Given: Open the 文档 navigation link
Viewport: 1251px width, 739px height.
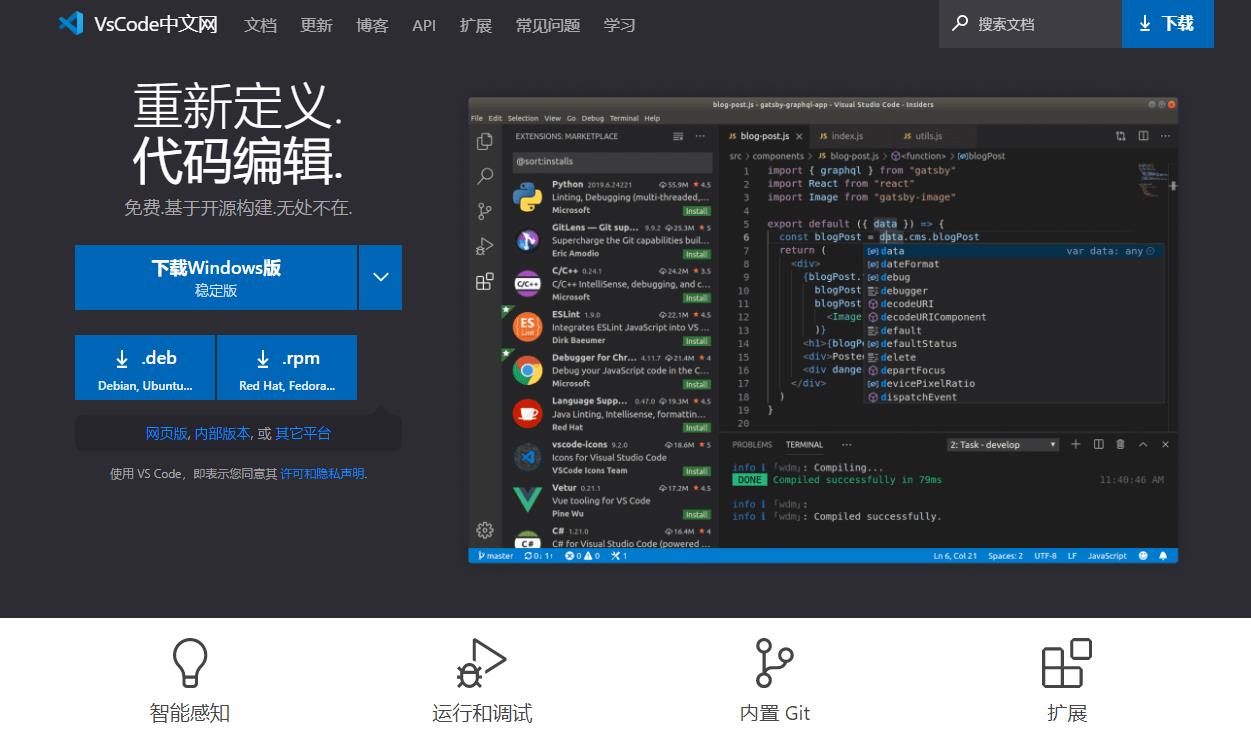Looking at the screenshot, I should [x=260, y=25].
